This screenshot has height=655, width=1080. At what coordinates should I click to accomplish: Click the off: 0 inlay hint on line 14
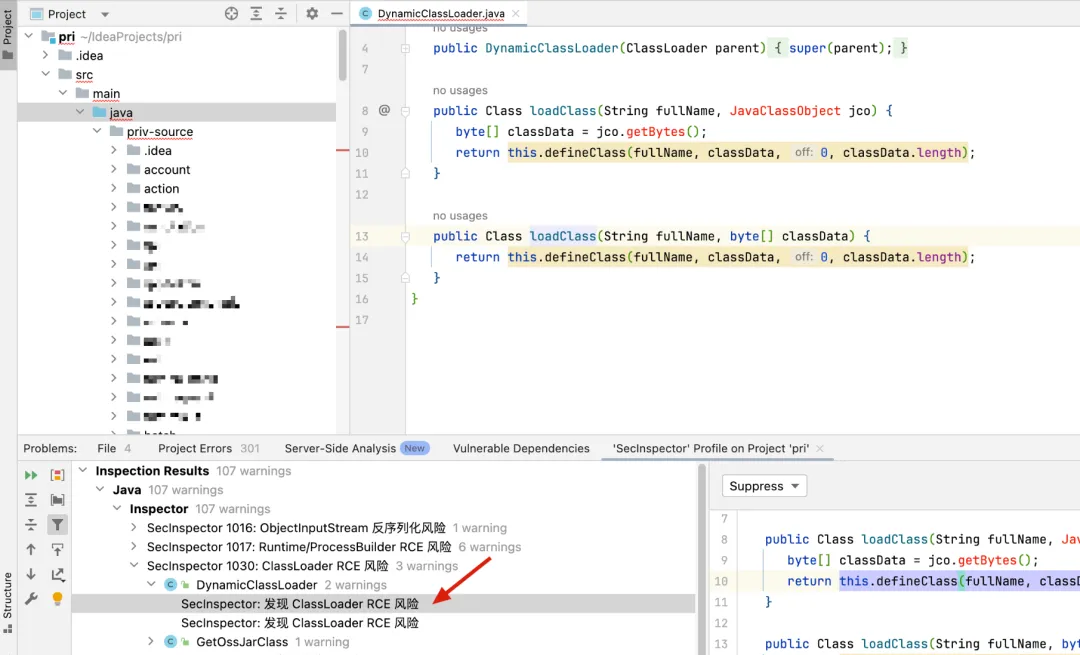tap(811, 257)
